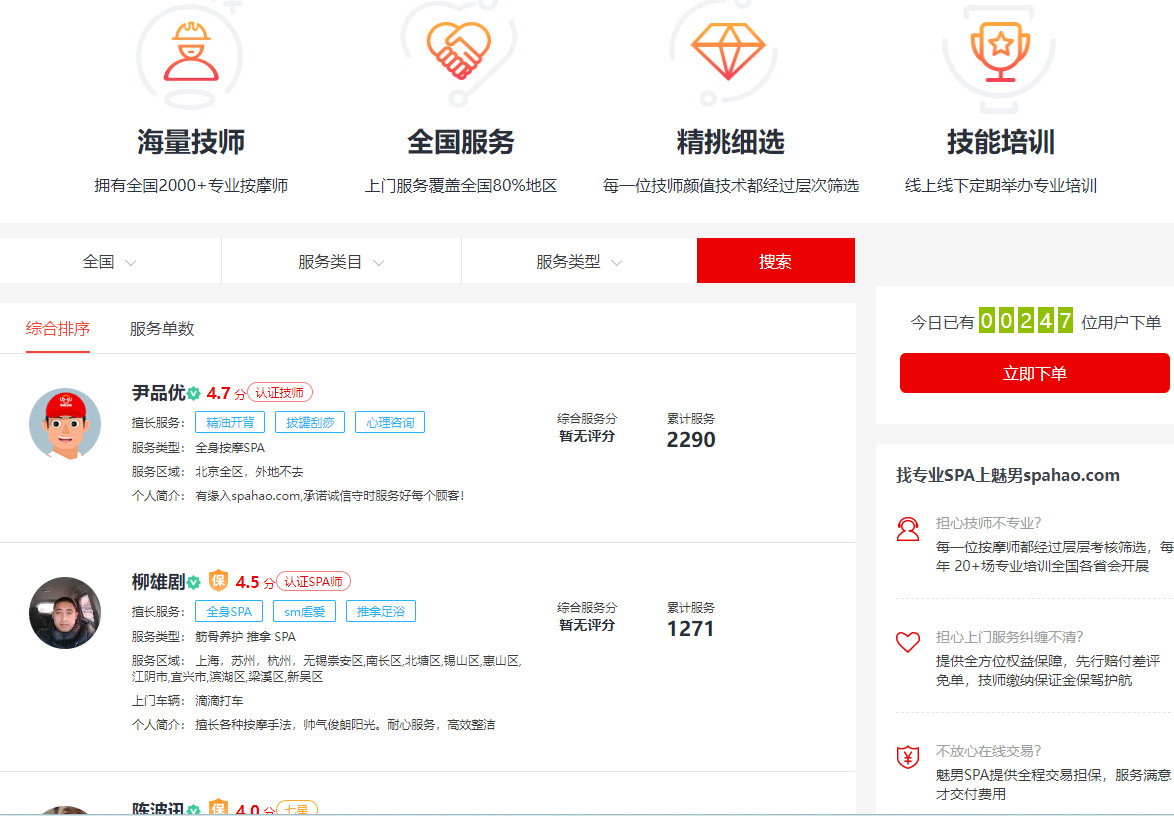Click the red 搜索 button
Viewport: 1174px width, 816px height.
[776, 261]
